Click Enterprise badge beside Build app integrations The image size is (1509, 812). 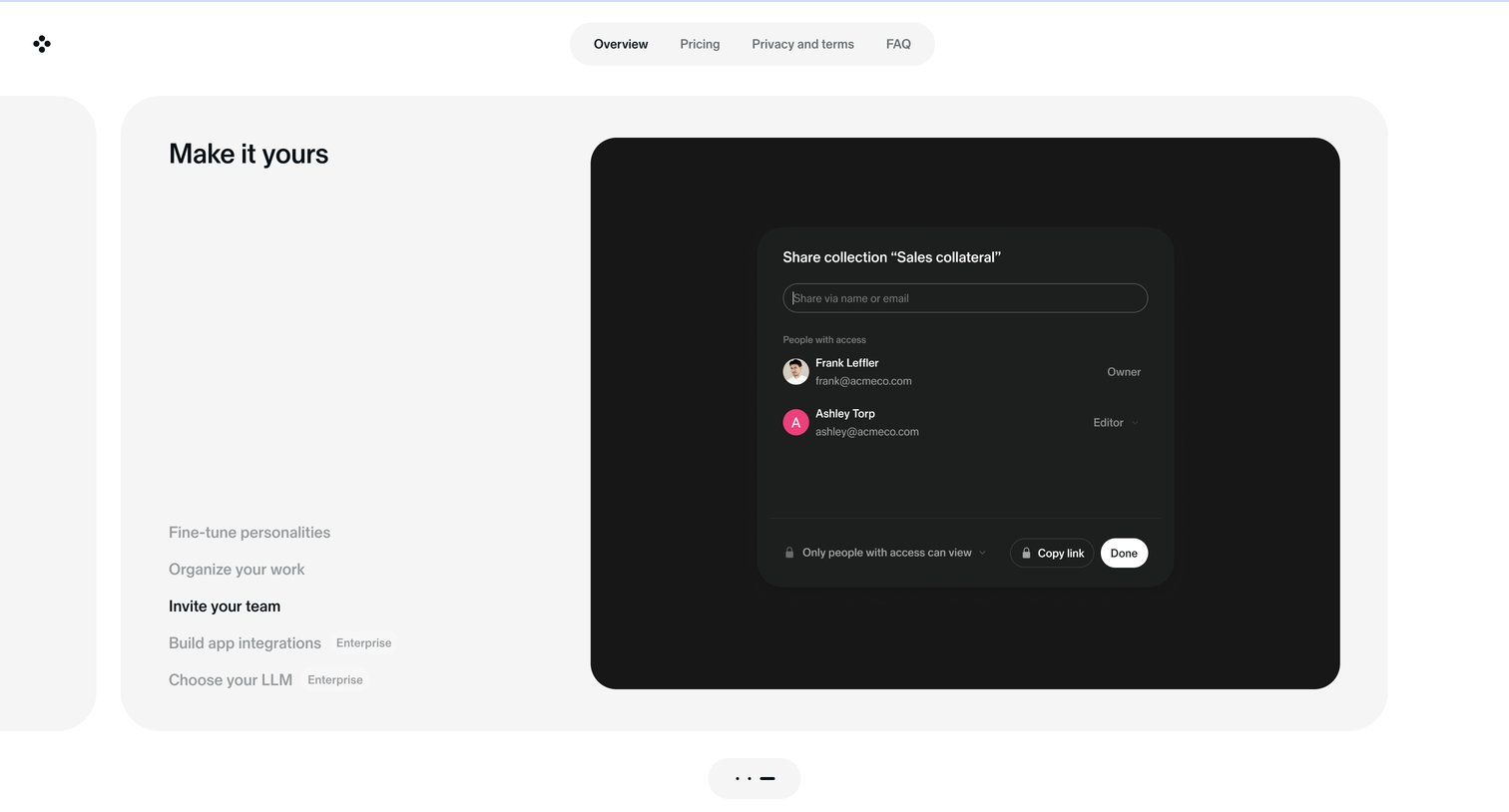pos(363,643)
